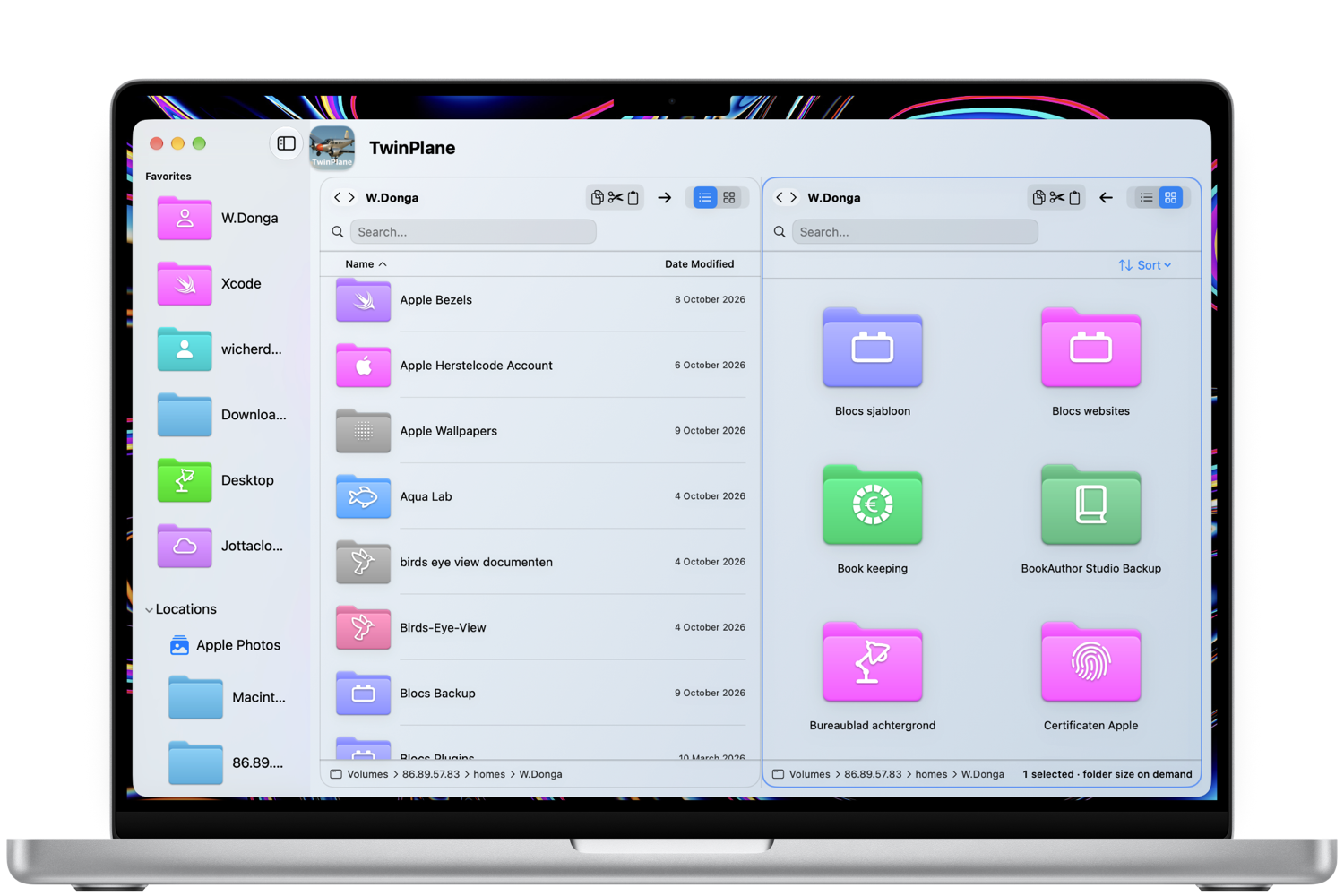Click the copy icon in right pane

pos(1038,198)
